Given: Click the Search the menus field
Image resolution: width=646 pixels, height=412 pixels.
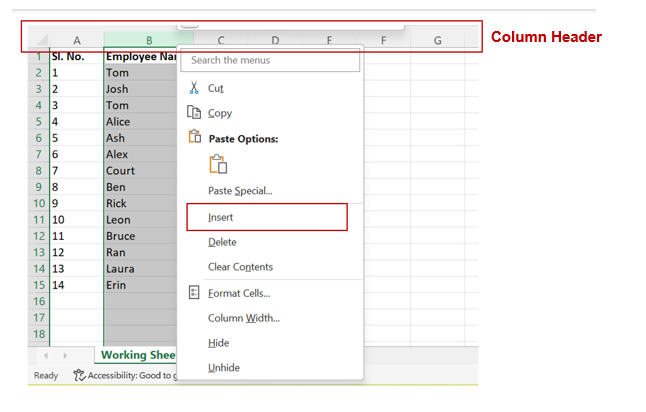Looking at the screenshot, I should pyautogui.click(x=270, y=60).
